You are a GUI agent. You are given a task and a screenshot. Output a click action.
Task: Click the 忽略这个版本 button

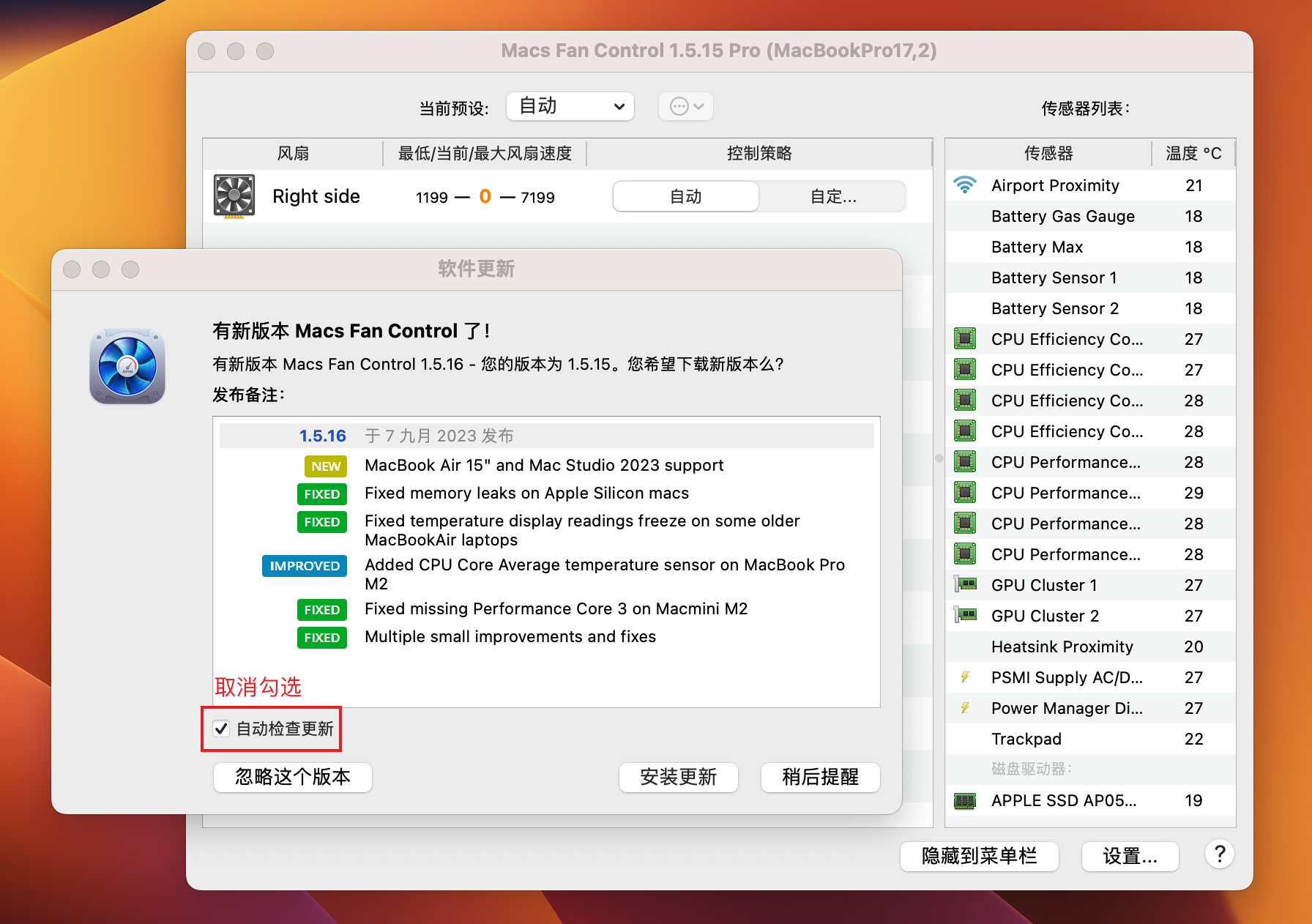click(x=293, y=777)
